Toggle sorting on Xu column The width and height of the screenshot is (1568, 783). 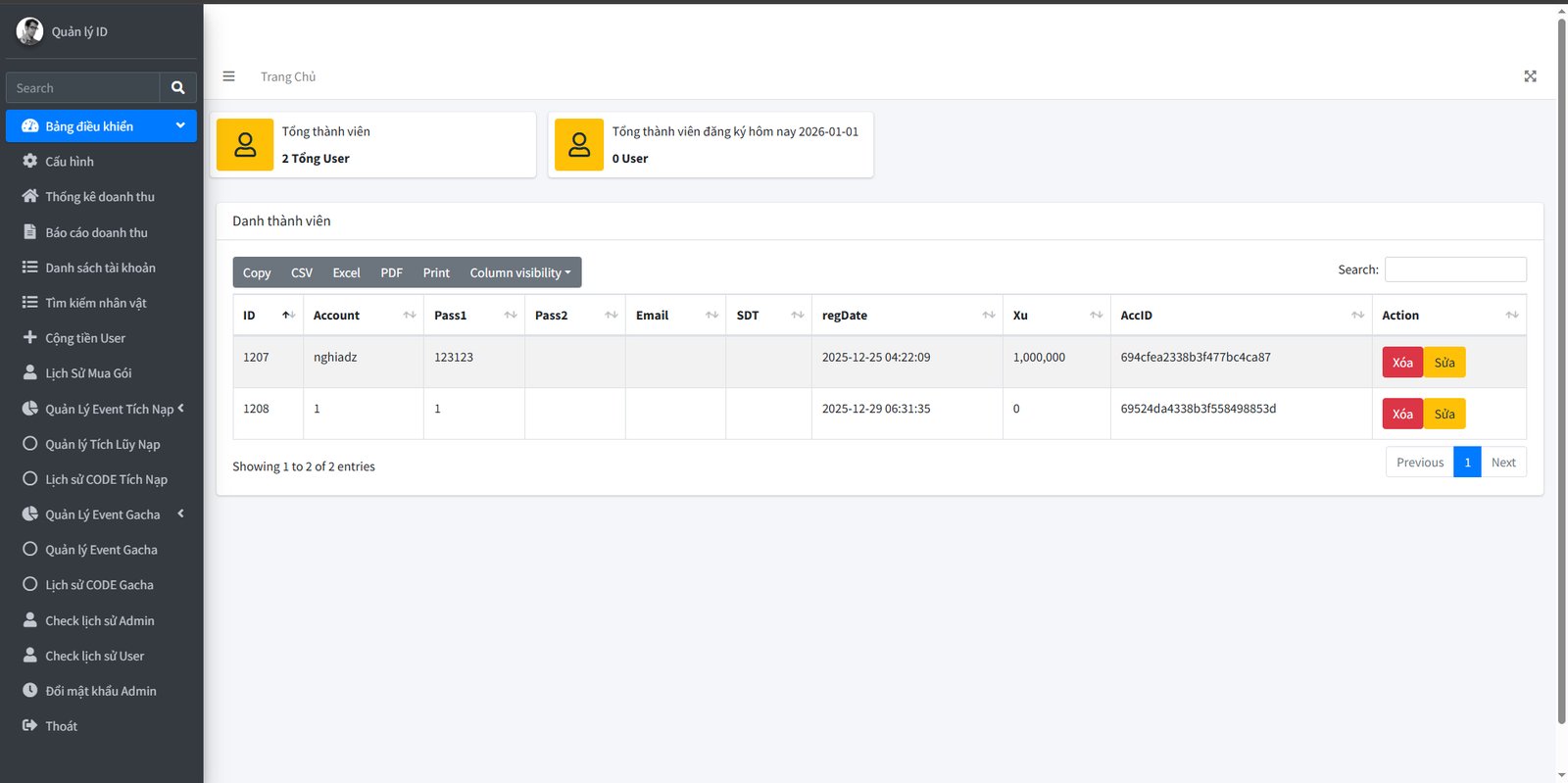[1055, 316]
